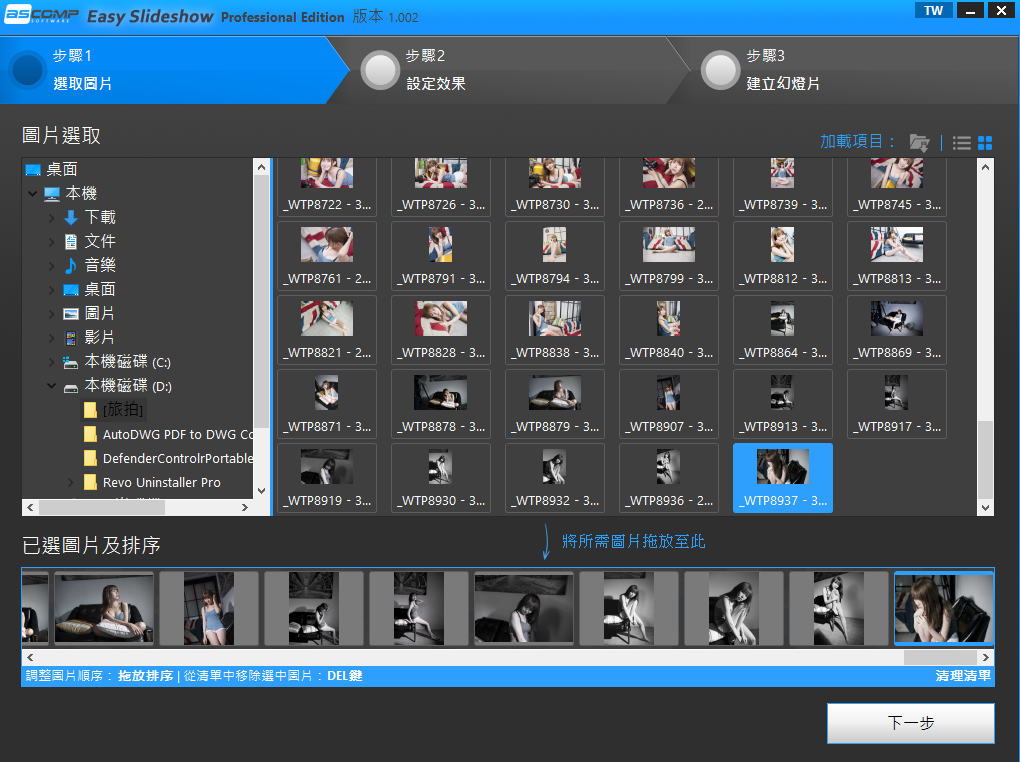
Task: Select the 下載 download folder icon
Action: [71, 217]
